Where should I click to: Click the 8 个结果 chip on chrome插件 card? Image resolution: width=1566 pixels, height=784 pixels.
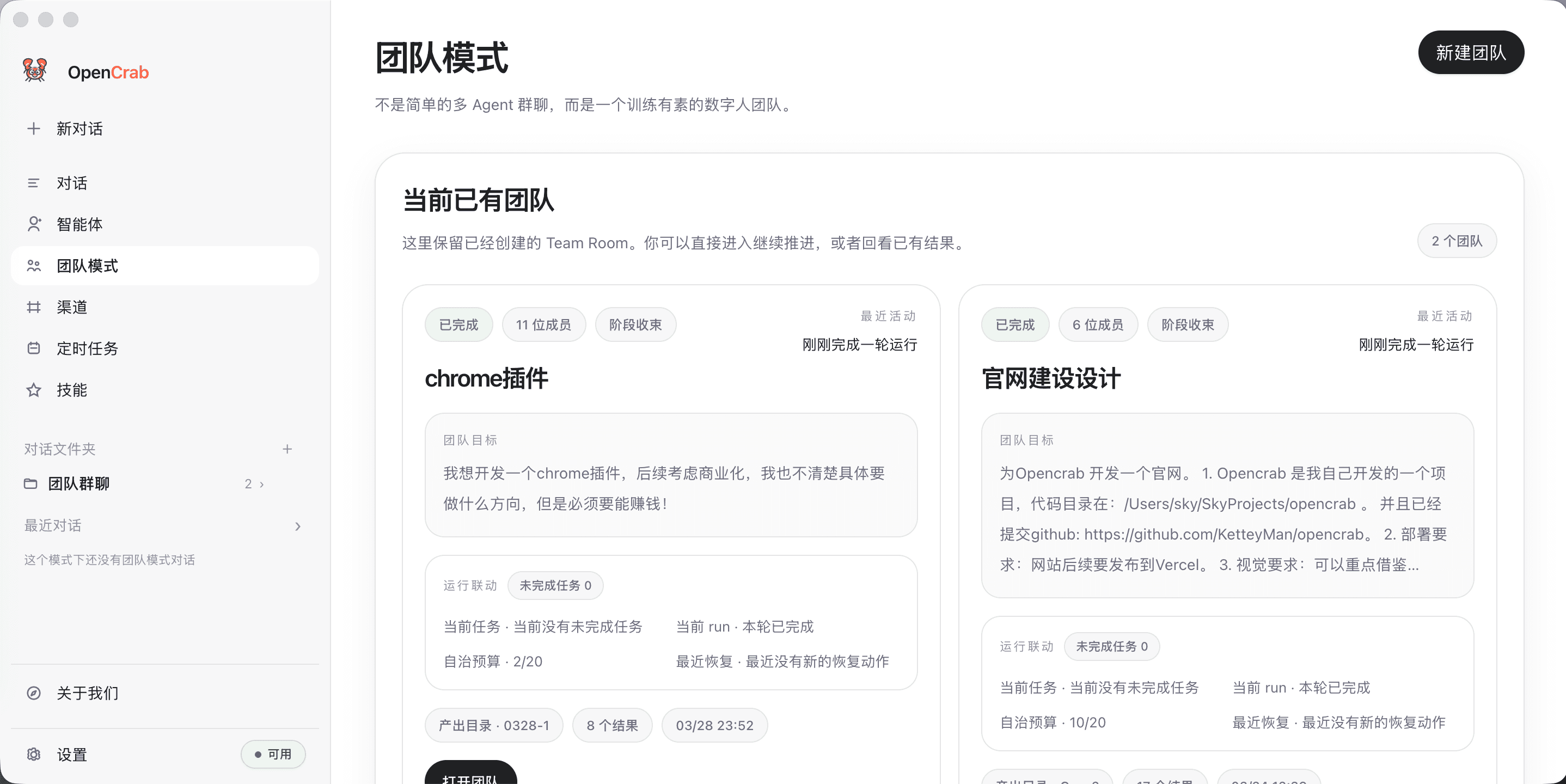612,725
